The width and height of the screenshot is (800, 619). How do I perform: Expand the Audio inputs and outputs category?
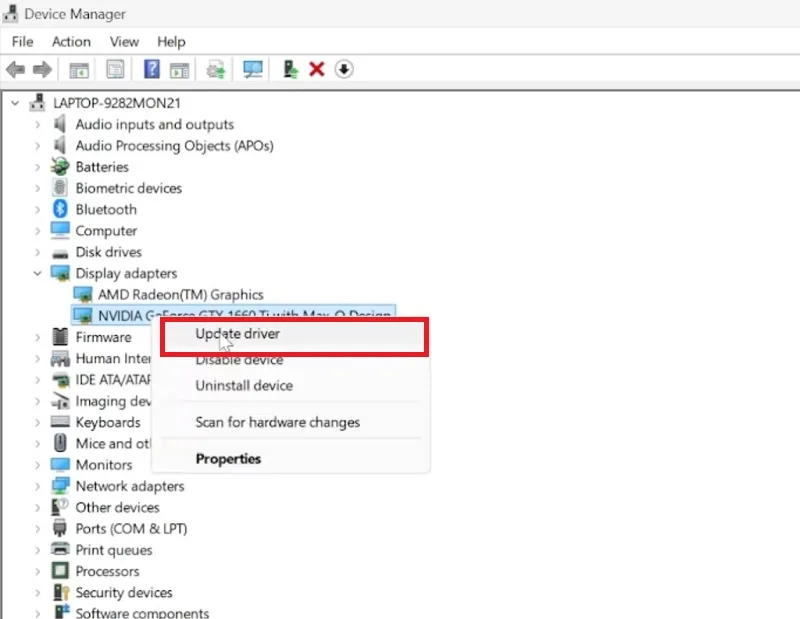click(38, 125)
